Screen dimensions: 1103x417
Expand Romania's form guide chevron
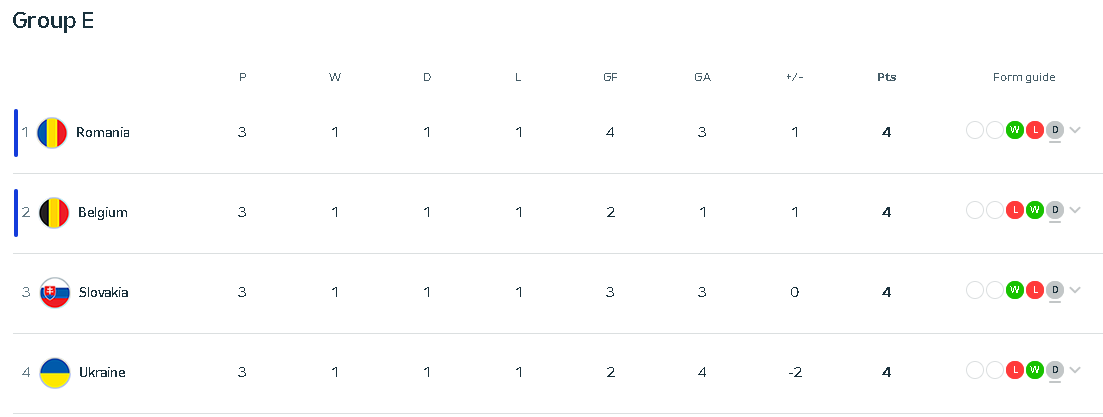coord(1075,130)
